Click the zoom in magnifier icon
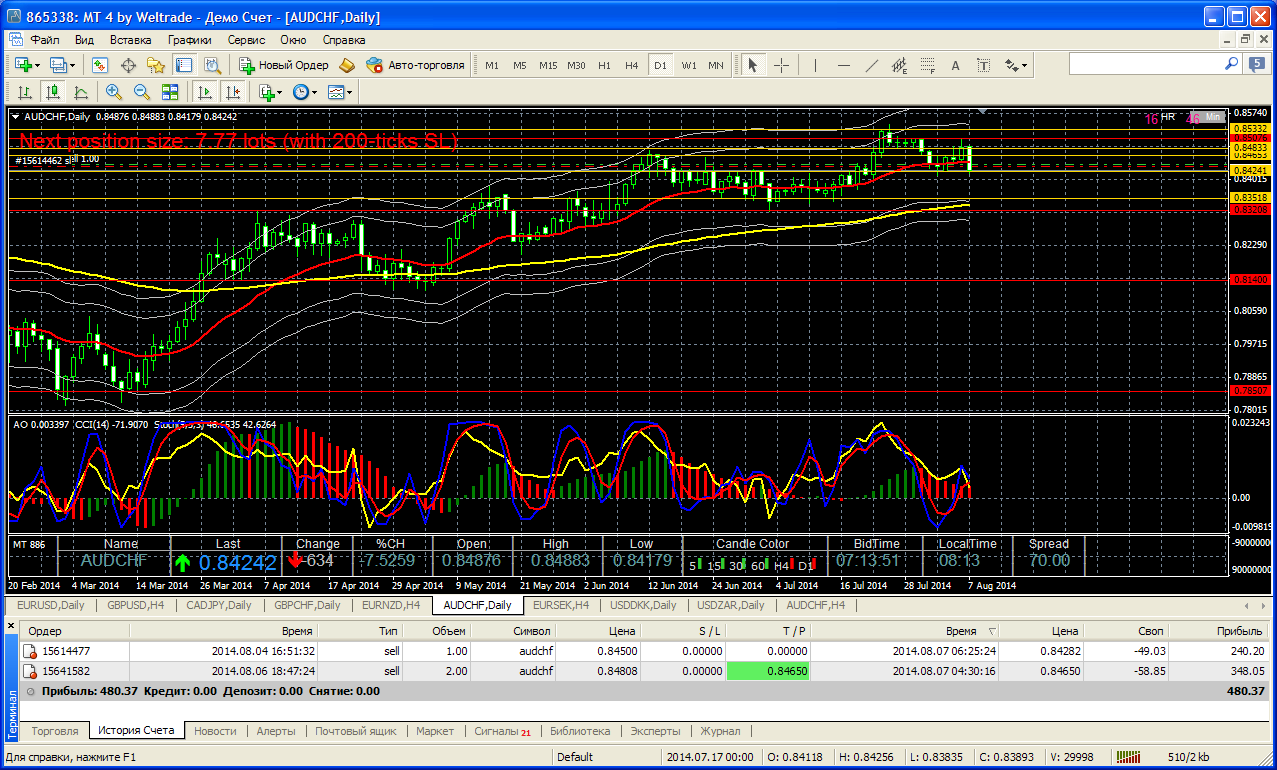The width and height of the screenshot is (1277, 770). point(113,92)
